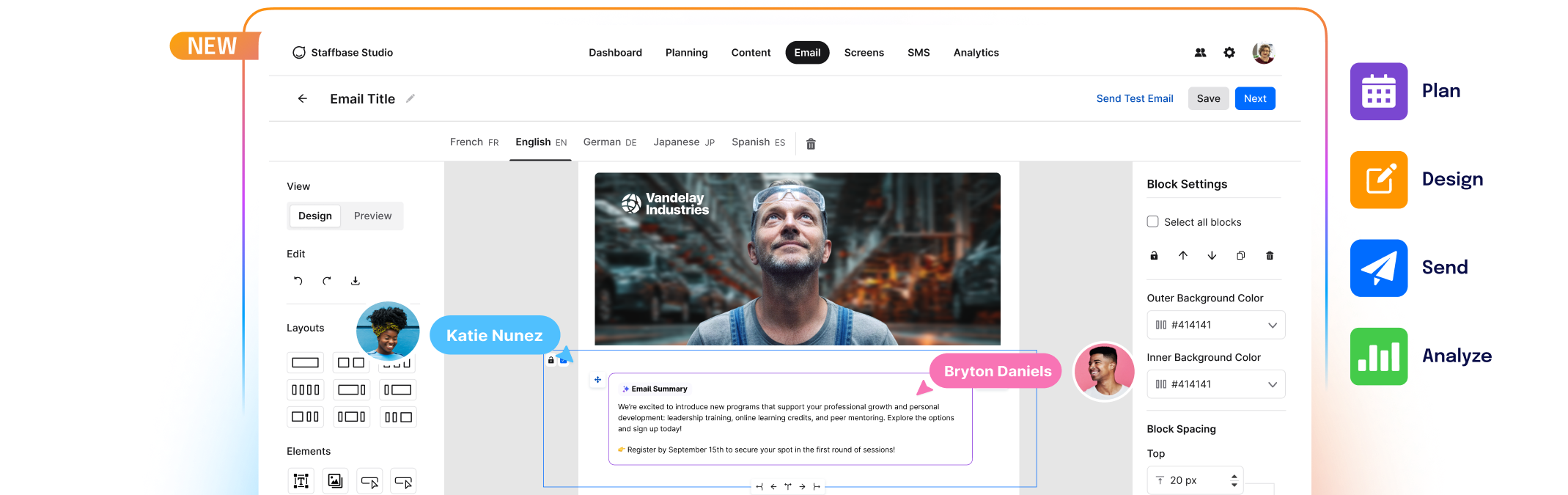Open the Analytics menu

coord(976,53)
